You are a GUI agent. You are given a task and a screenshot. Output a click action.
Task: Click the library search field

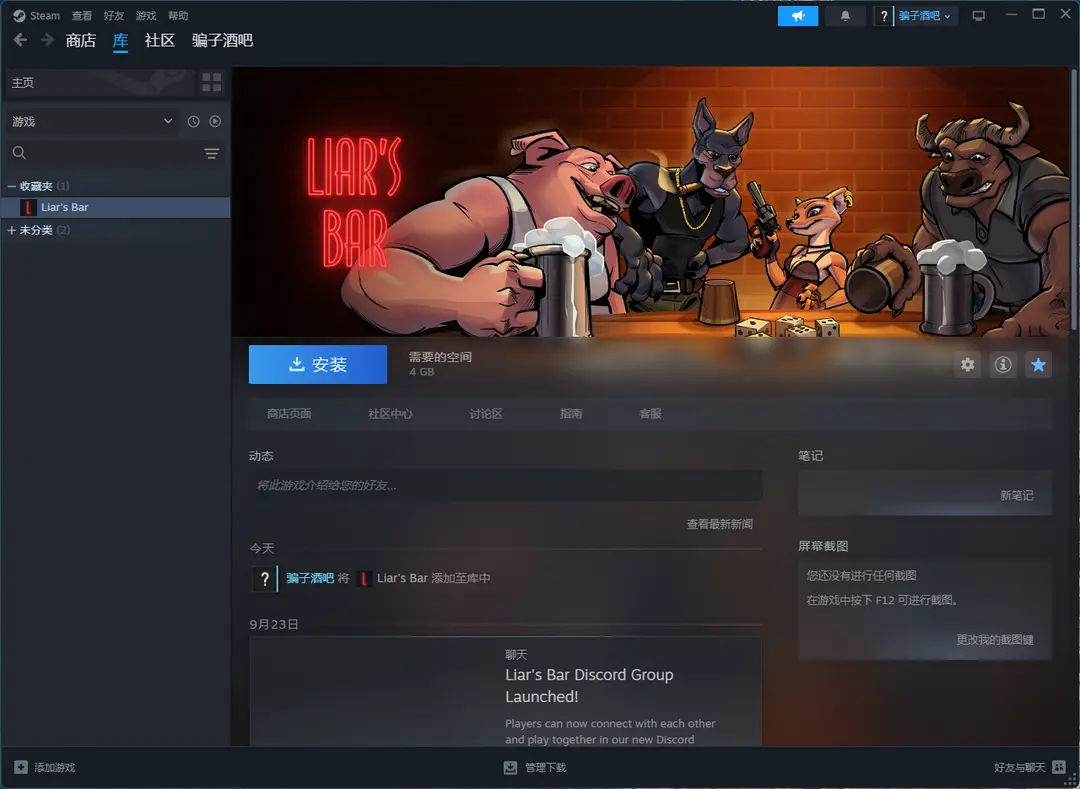[x=114, y=153]
